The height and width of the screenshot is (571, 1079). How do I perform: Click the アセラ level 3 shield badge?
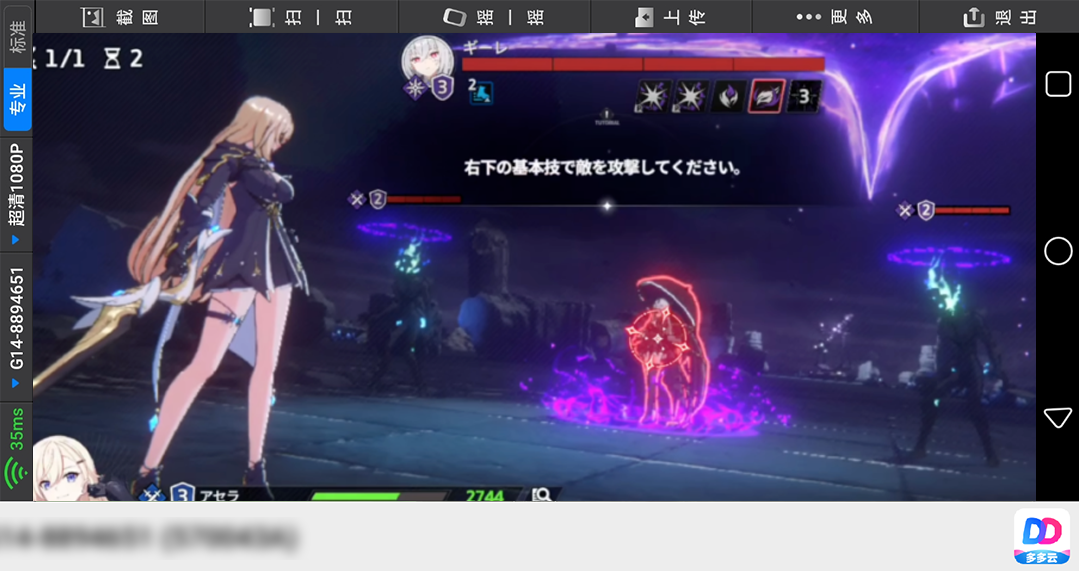(x=182, y=492)
